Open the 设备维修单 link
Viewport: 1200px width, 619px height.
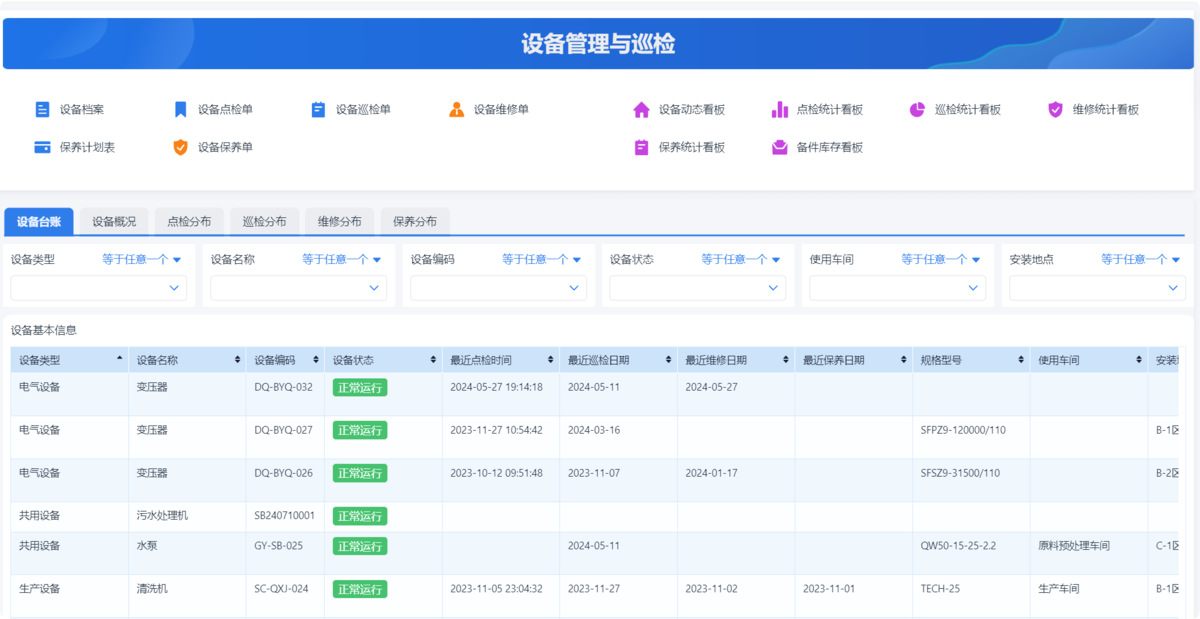coord(501,110)
